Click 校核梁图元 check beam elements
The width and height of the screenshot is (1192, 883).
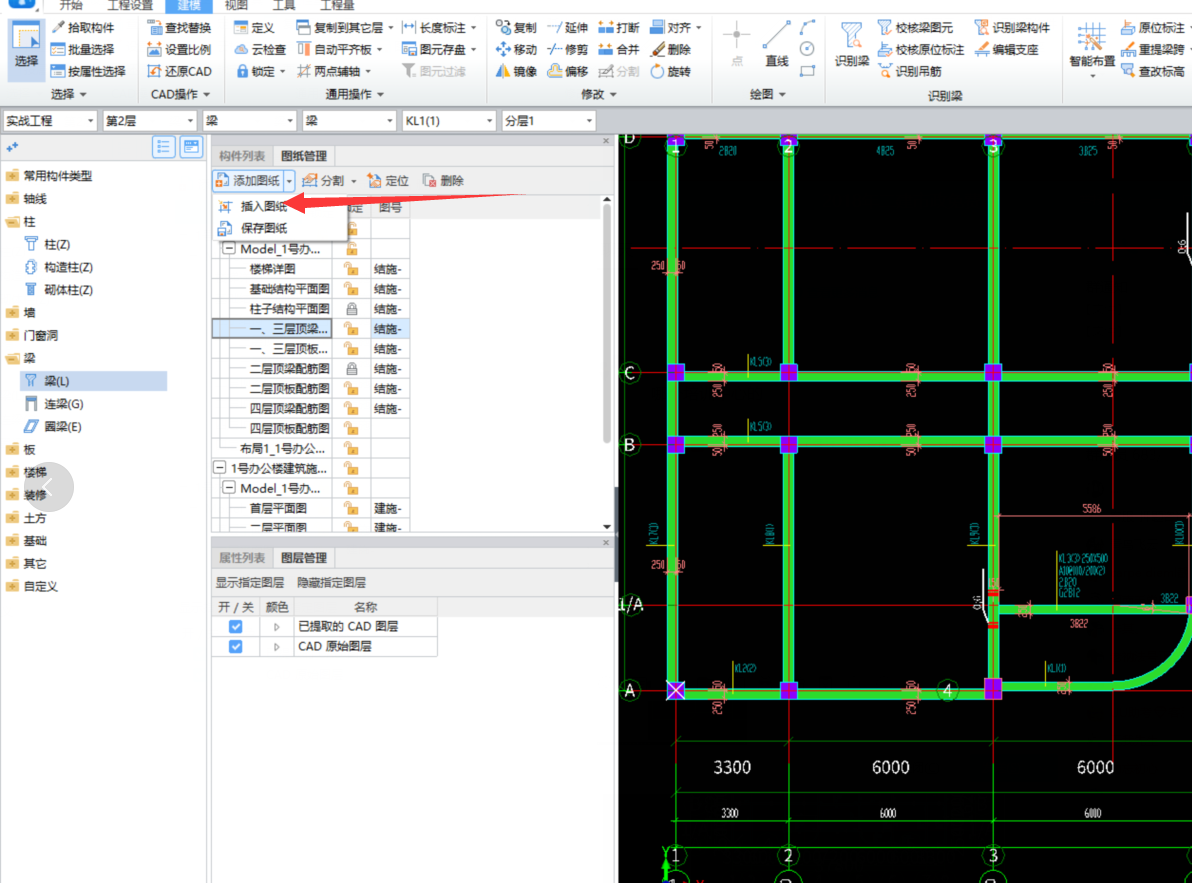[915, 27]
